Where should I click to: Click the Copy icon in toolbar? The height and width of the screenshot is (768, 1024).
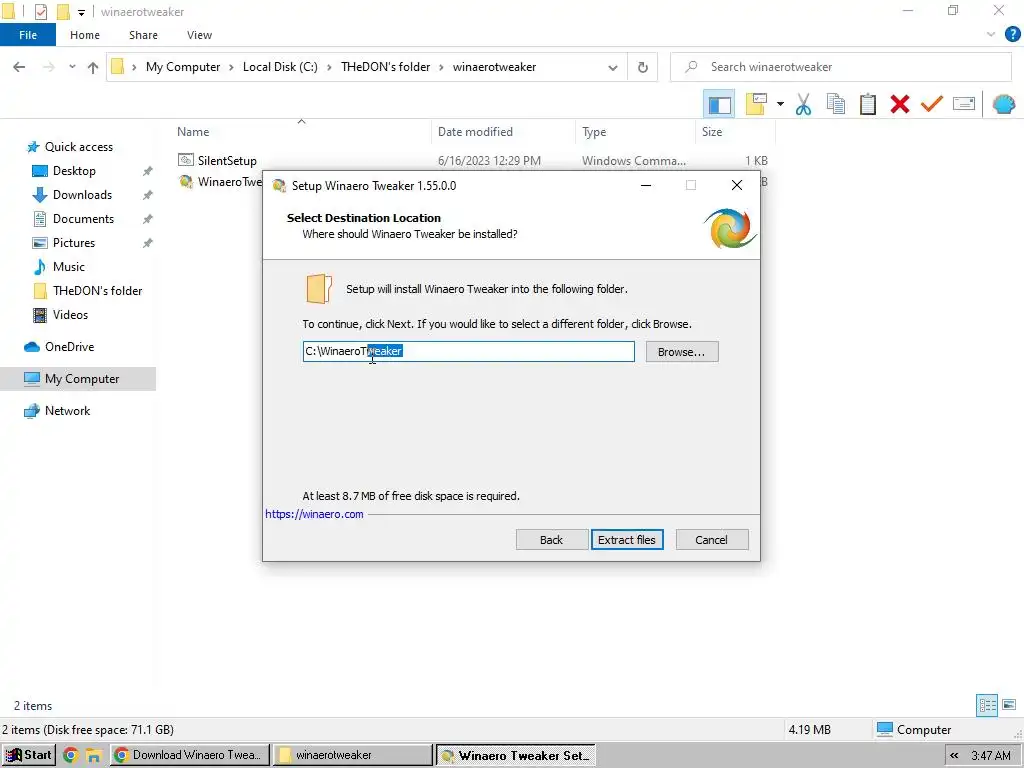pyautogui.click(x=835, y=104)
